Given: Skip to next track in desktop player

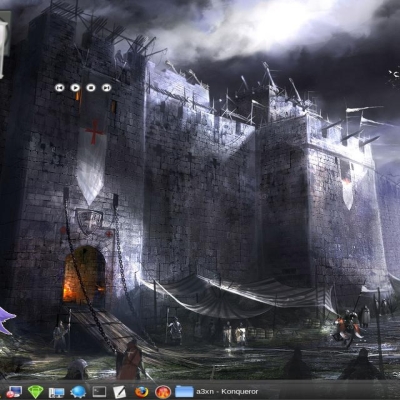Looking at the screenshot, I should click(x=106, y=88).
